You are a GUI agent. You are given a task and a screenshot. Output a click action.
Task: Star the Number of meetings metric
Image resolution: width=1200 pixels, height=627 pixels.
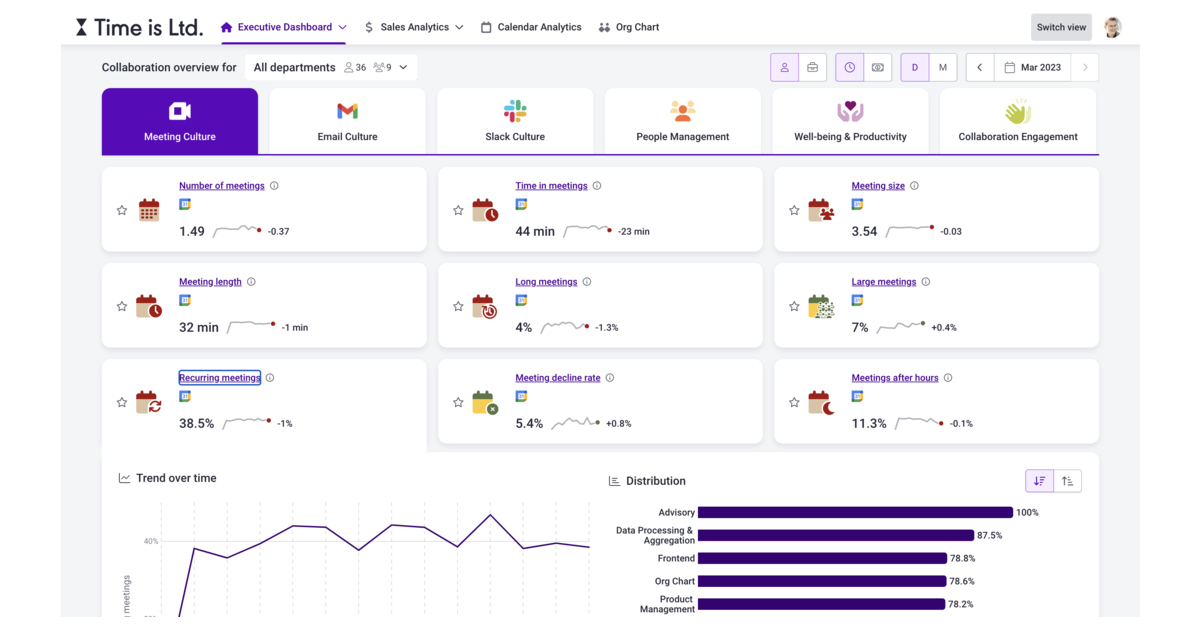pyautogui.click(x=122, y=210)
